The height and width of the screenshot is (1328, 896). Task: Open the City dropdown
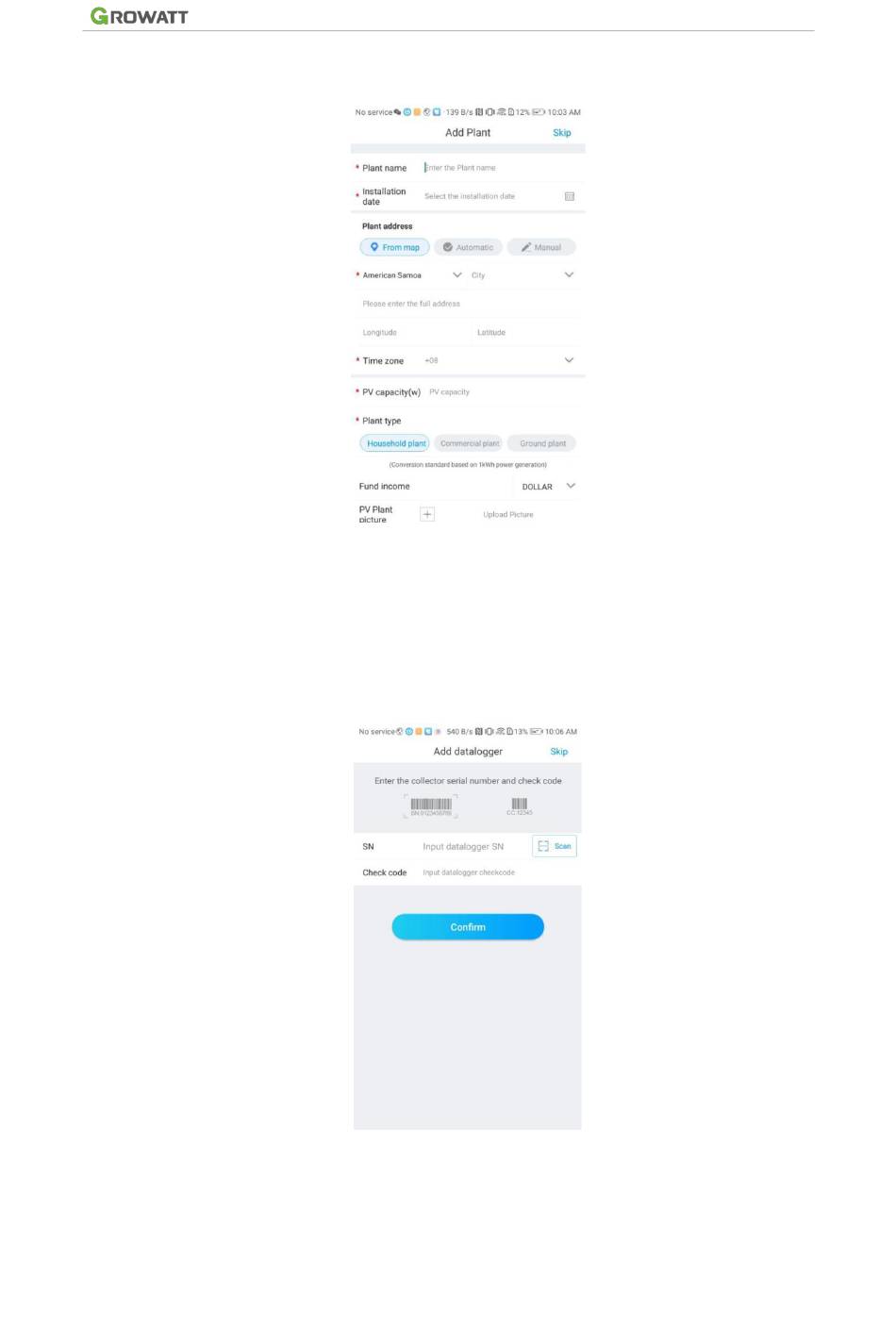[523, 275]
